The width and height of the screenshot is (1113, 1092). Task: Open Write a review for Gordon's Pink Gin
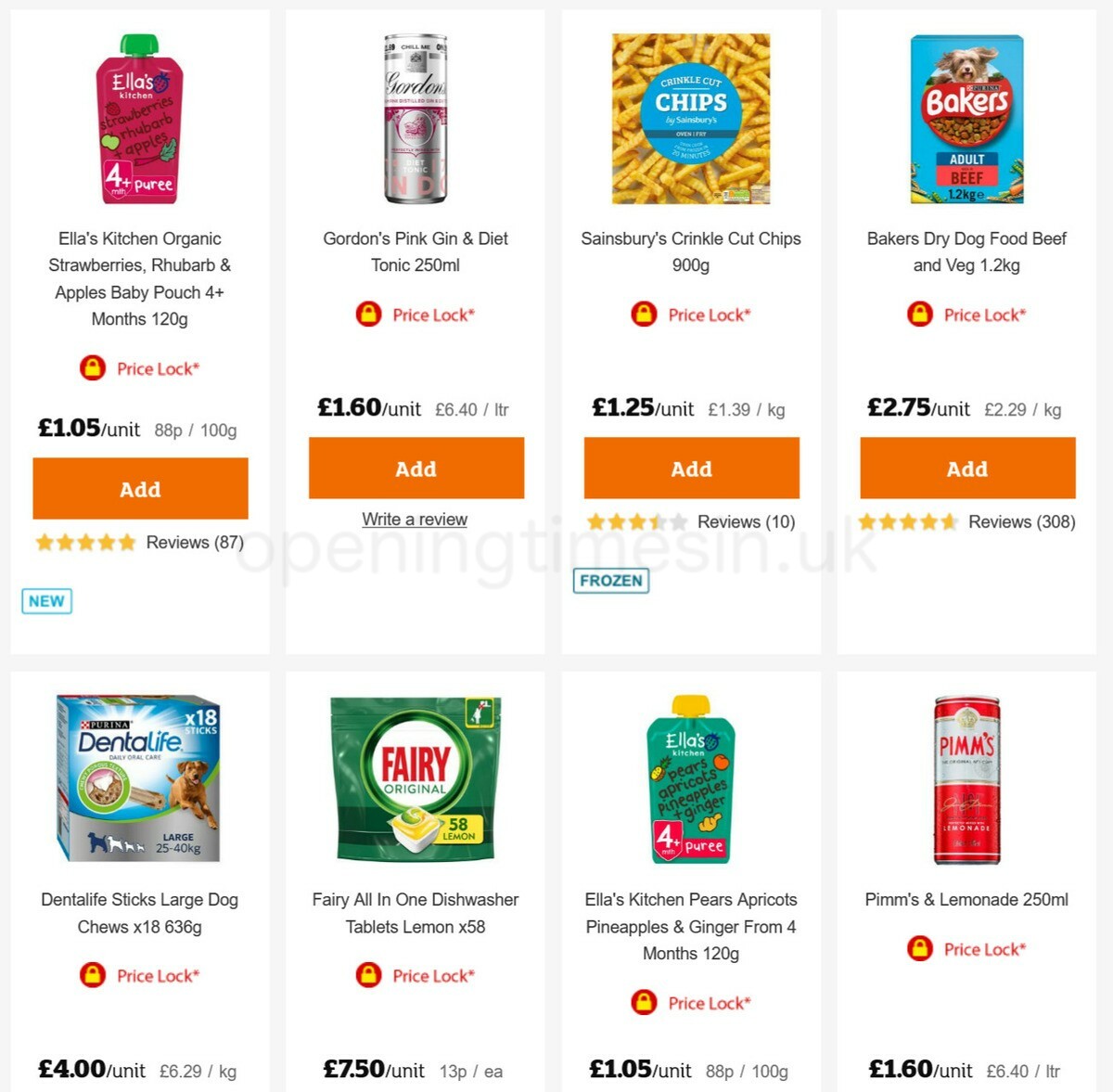click(416, 519)
